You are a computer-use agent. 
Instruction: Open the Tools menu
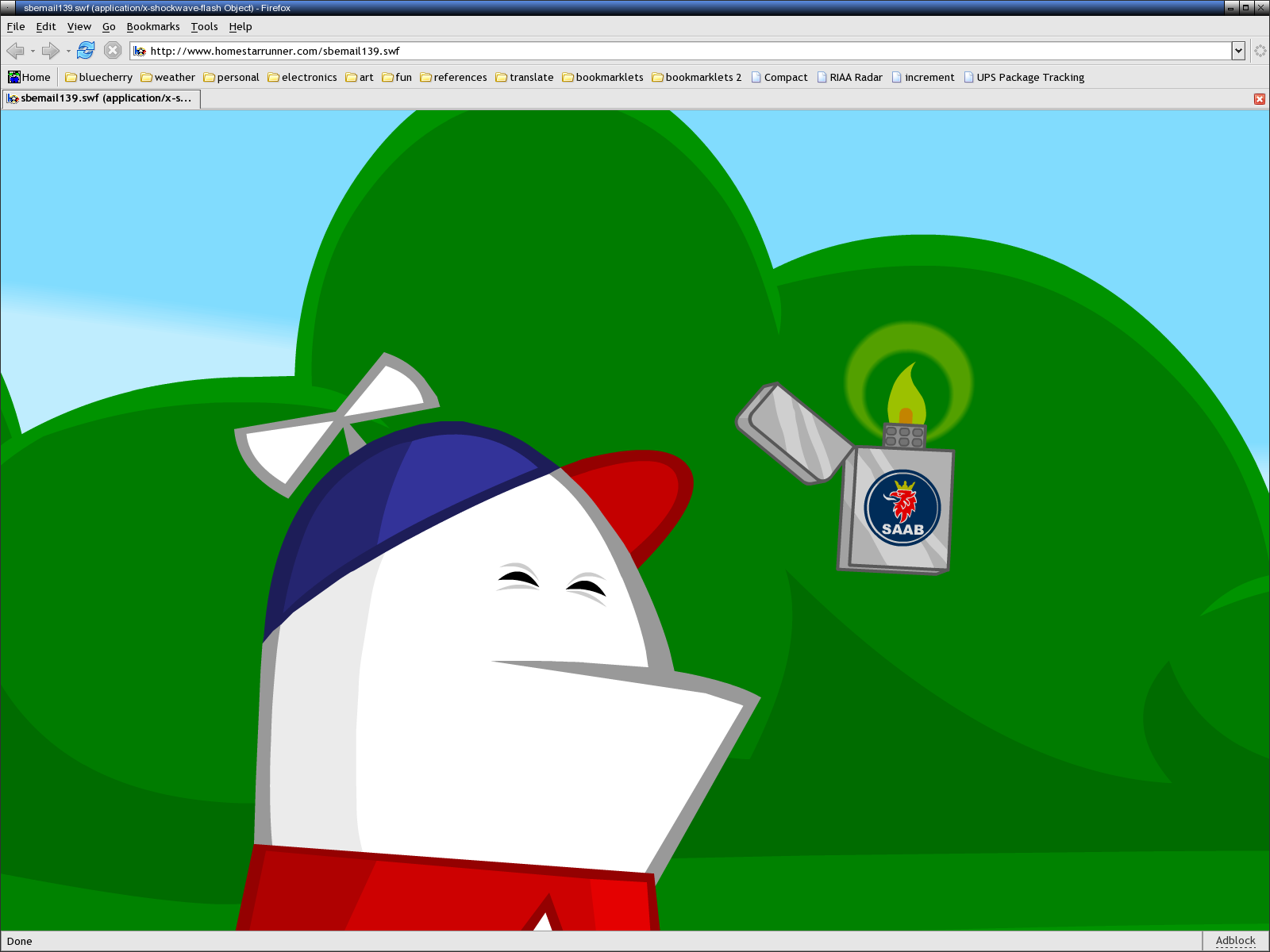(204, 26)
